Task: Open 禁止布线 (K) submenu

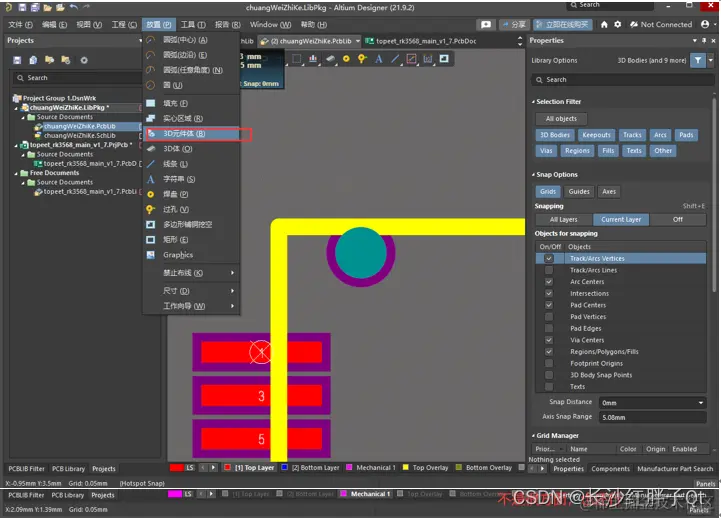Action: pos(191,273)
